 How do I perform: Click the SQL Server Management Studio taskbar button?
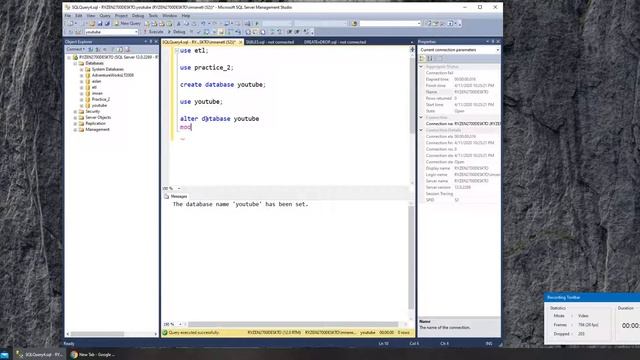[40, 355]
